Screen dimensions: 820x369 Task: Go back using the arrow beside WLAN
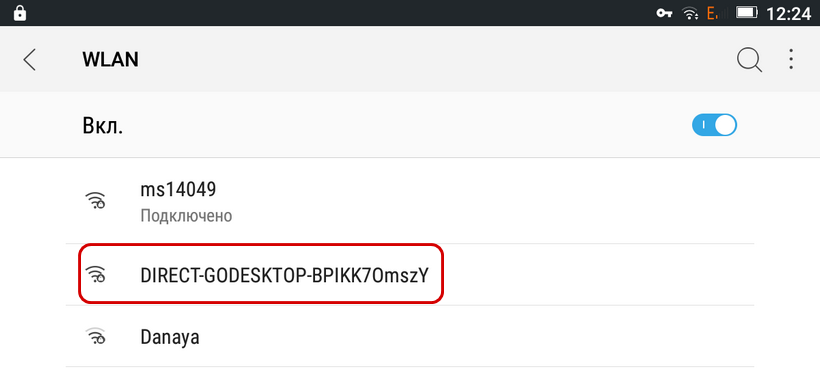point(29,60)
